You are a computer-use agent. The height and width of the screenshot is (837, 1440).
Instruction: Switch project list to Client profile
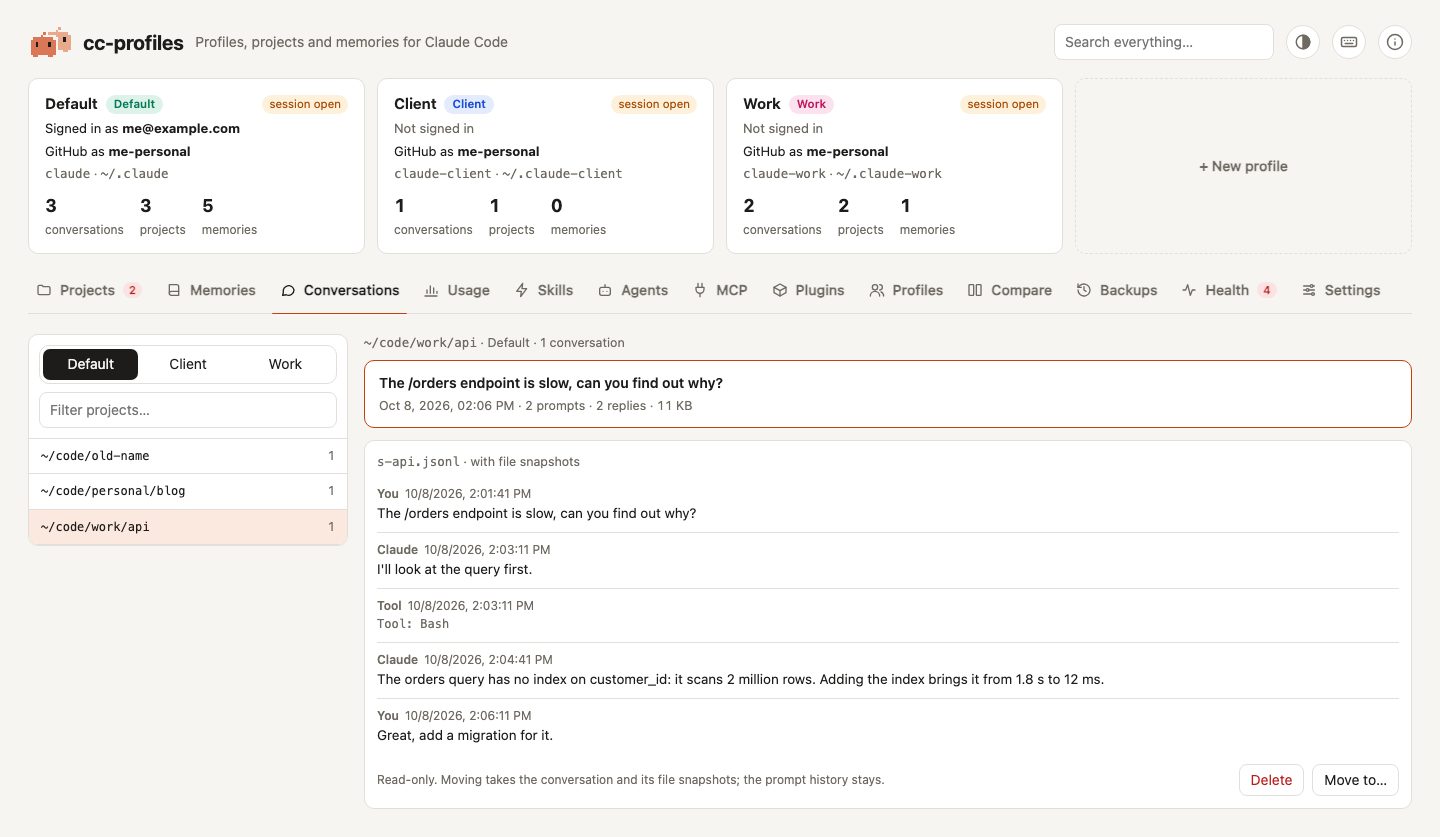tap(188, 364)
